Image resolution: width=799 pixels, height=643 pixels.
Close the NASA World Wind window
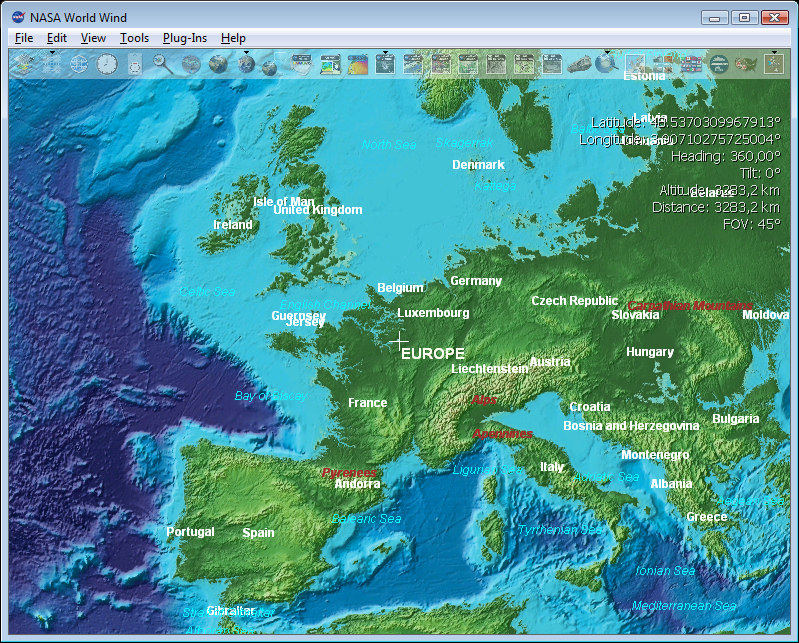[775, 18]
